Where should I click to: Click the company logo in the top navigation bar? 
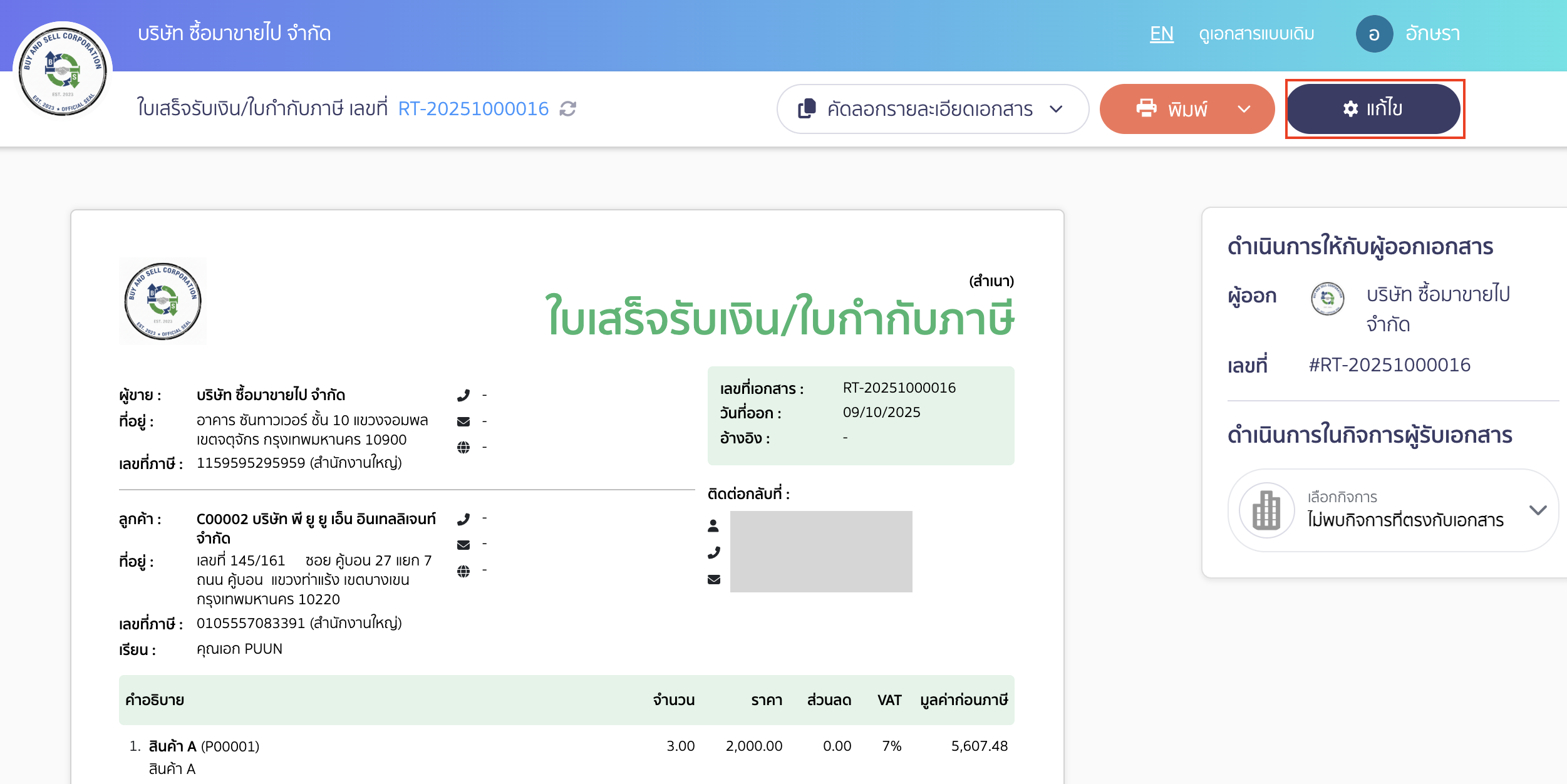(x=63, y=69)
